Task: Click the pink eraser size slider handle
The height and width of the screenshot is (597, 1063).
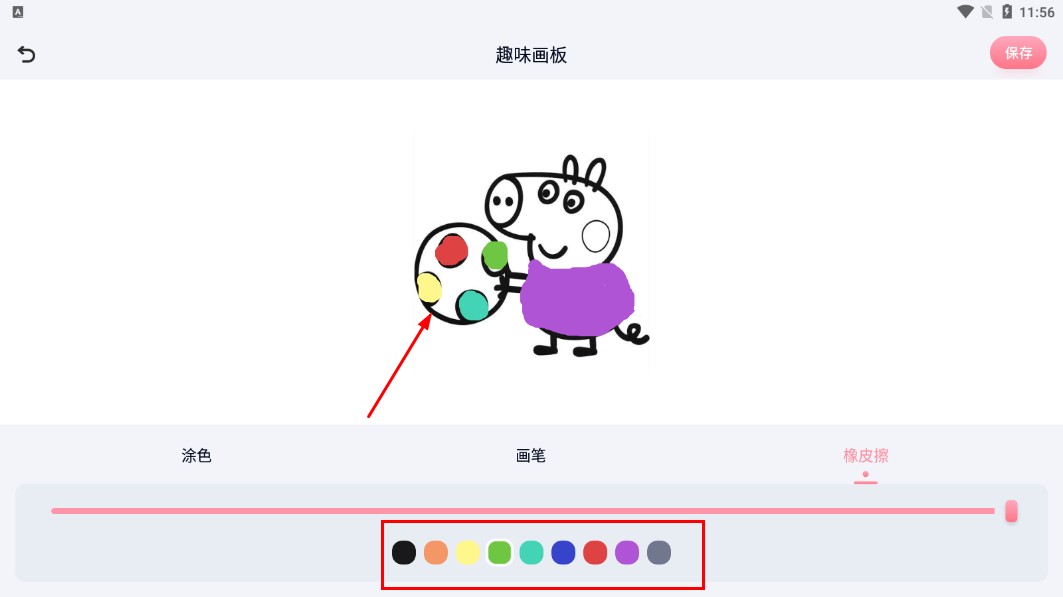Action: tap(1011, 511)
